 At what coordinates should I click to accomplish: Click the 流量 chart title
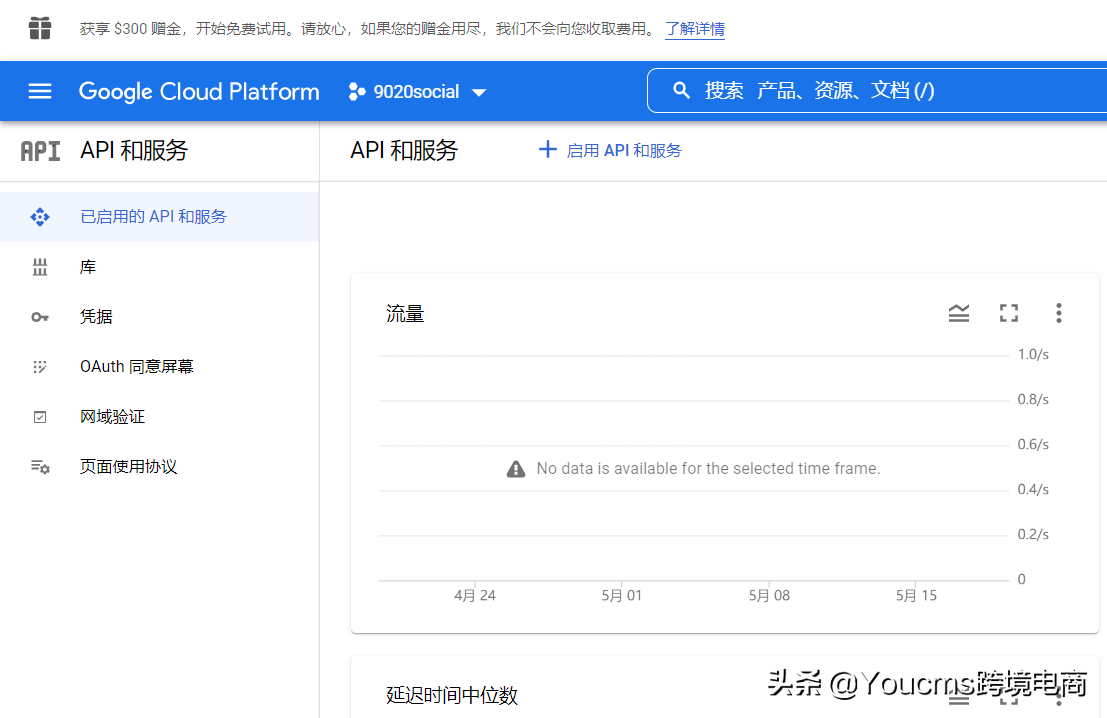pos(405,313)
